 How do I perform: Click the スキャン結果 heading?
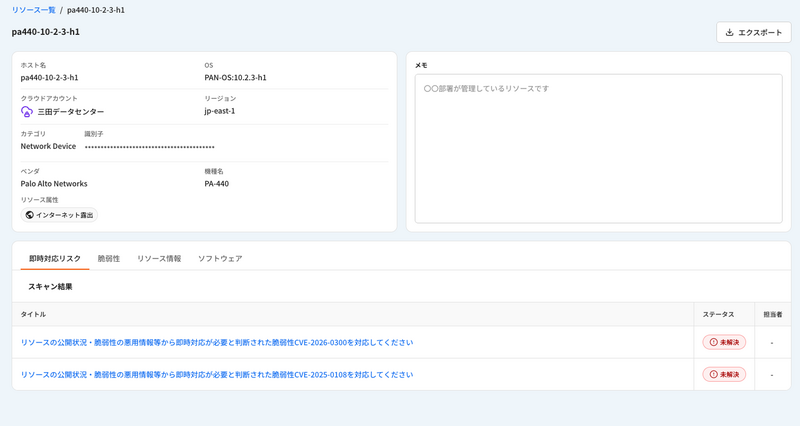tap(50, 287)
